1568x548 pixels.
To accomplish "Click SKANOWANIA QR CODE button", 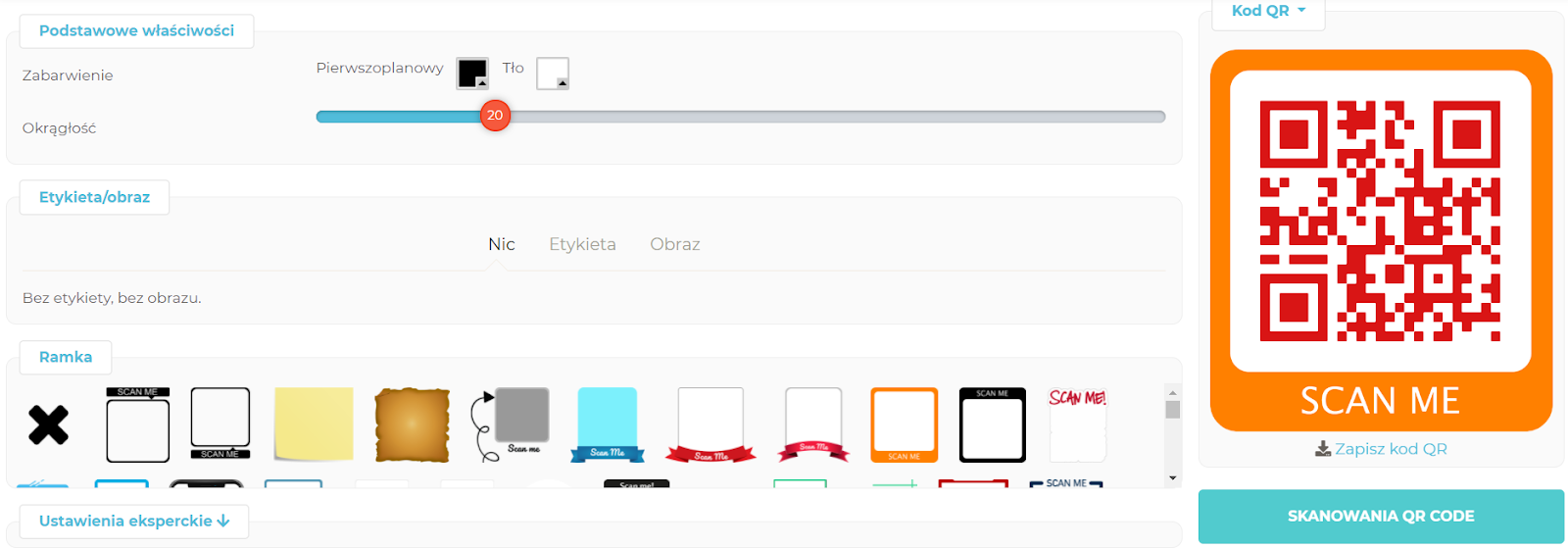I will 1381,516.
